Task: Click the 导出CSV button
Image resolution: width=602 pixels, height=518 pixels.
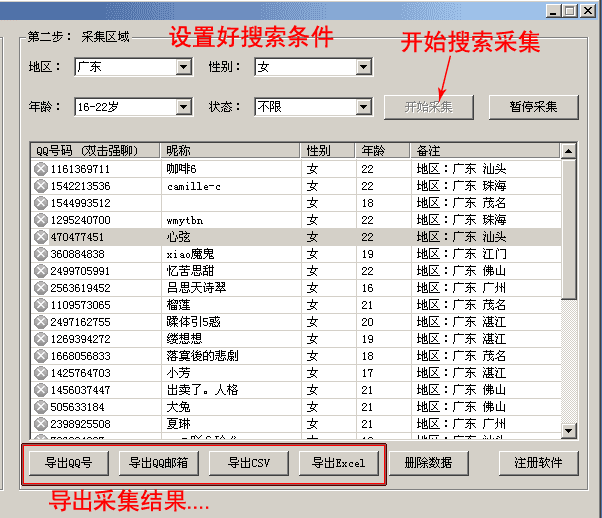Action: (x=249, y=463)
